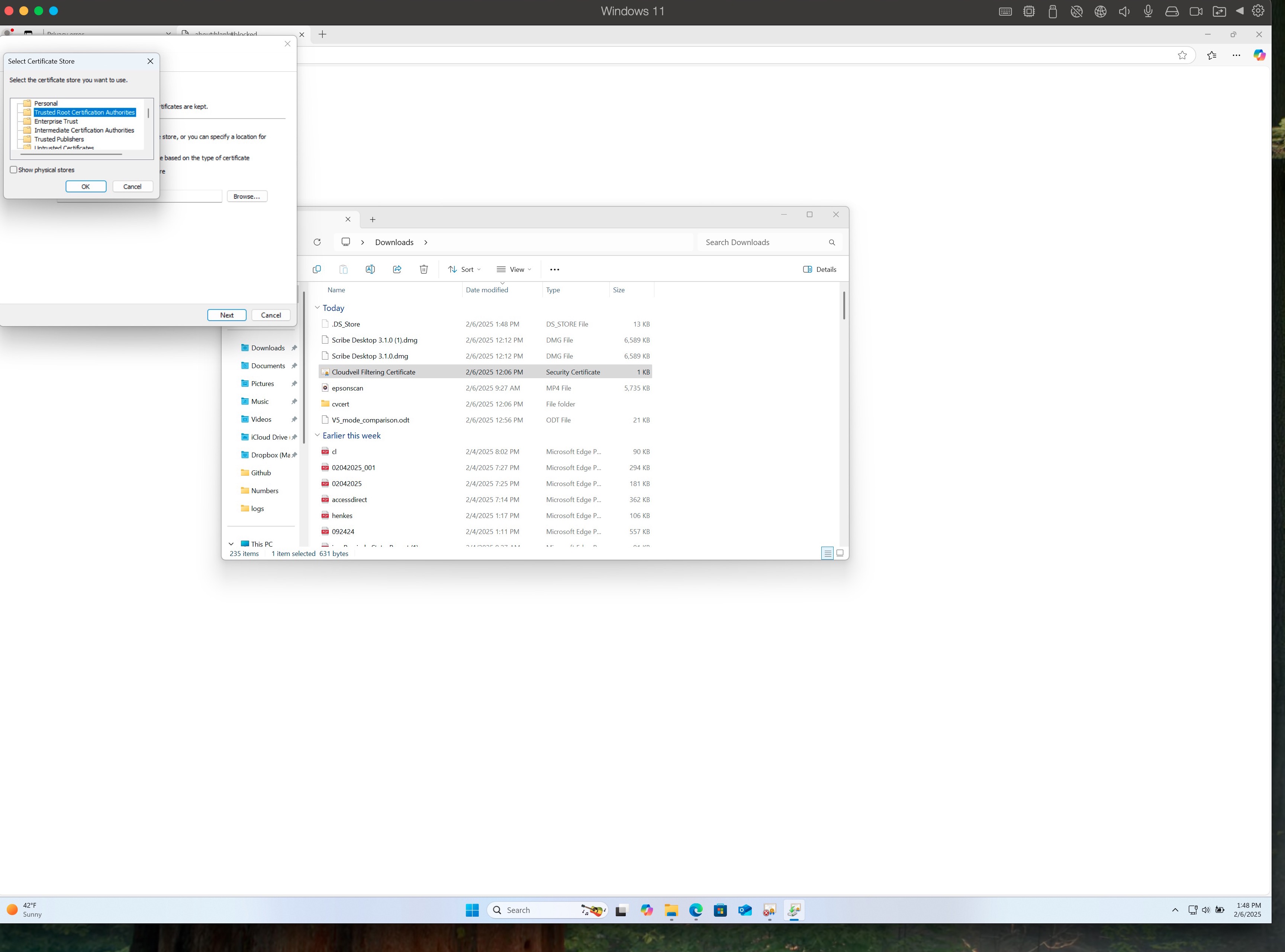Open Microsoft Store from the taskbar
This screenshot has width=1285, height=952.
pos(720,910)
